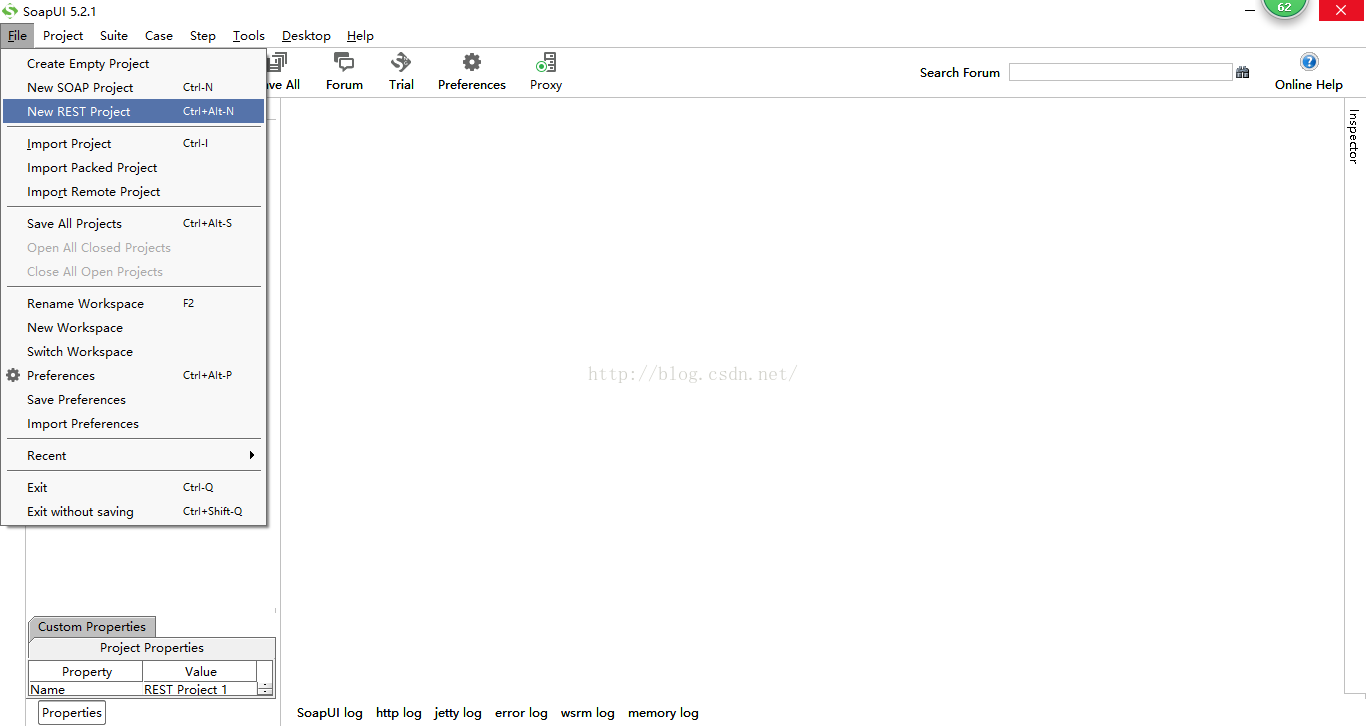Choose Import Remote Project
The height and width of the screenshot is (726, 1366).
pyautogui.click(x=133, y=191)
